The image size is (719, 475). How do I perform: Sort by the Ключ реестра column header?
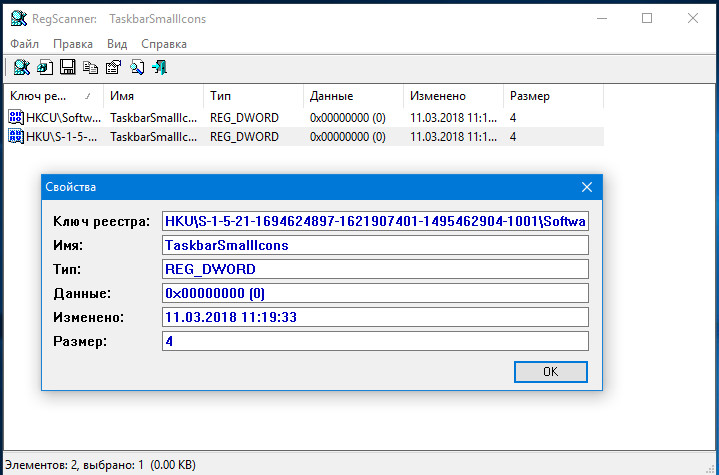53,96
